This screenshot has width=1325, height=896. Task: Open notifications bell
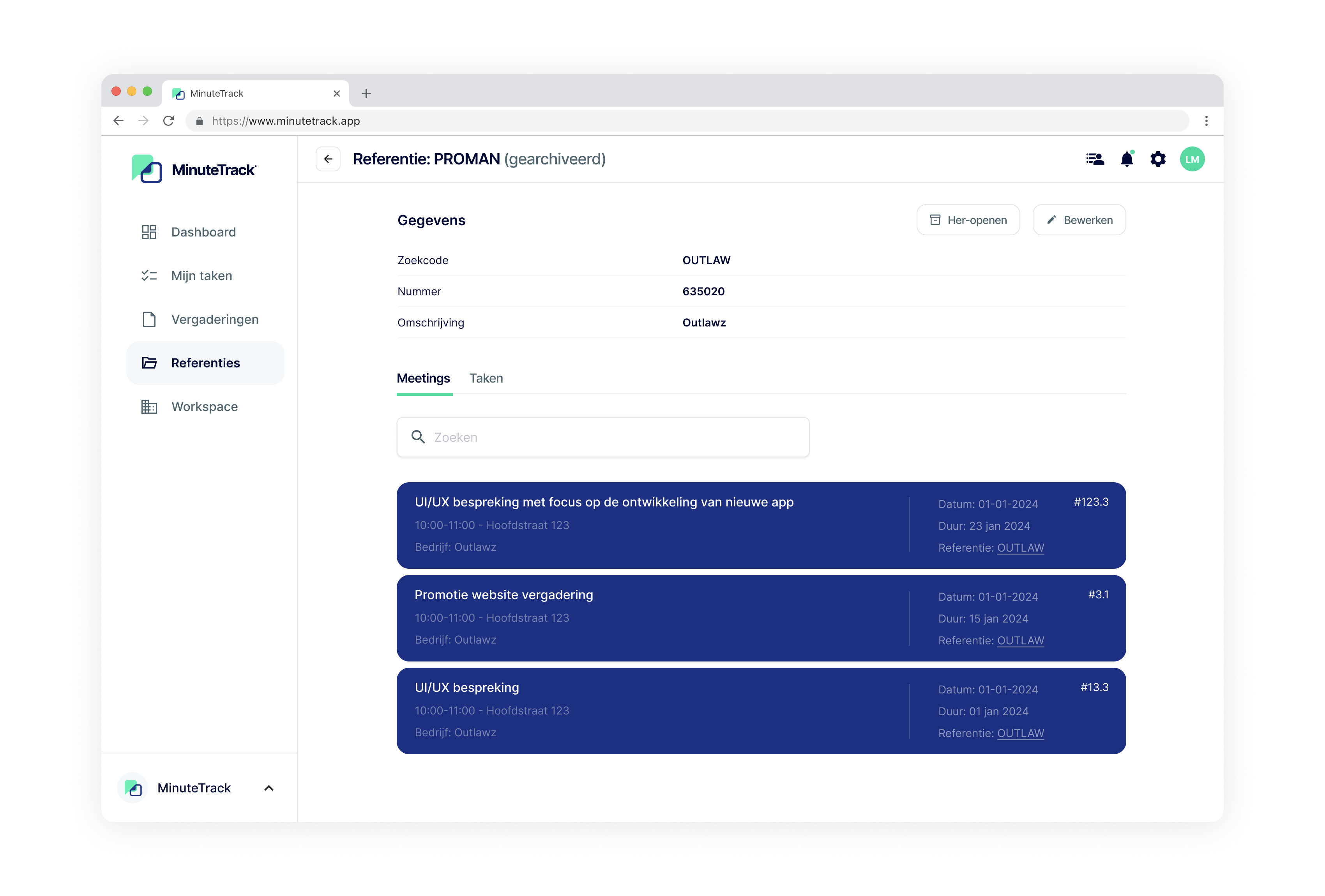[1127, 159]
